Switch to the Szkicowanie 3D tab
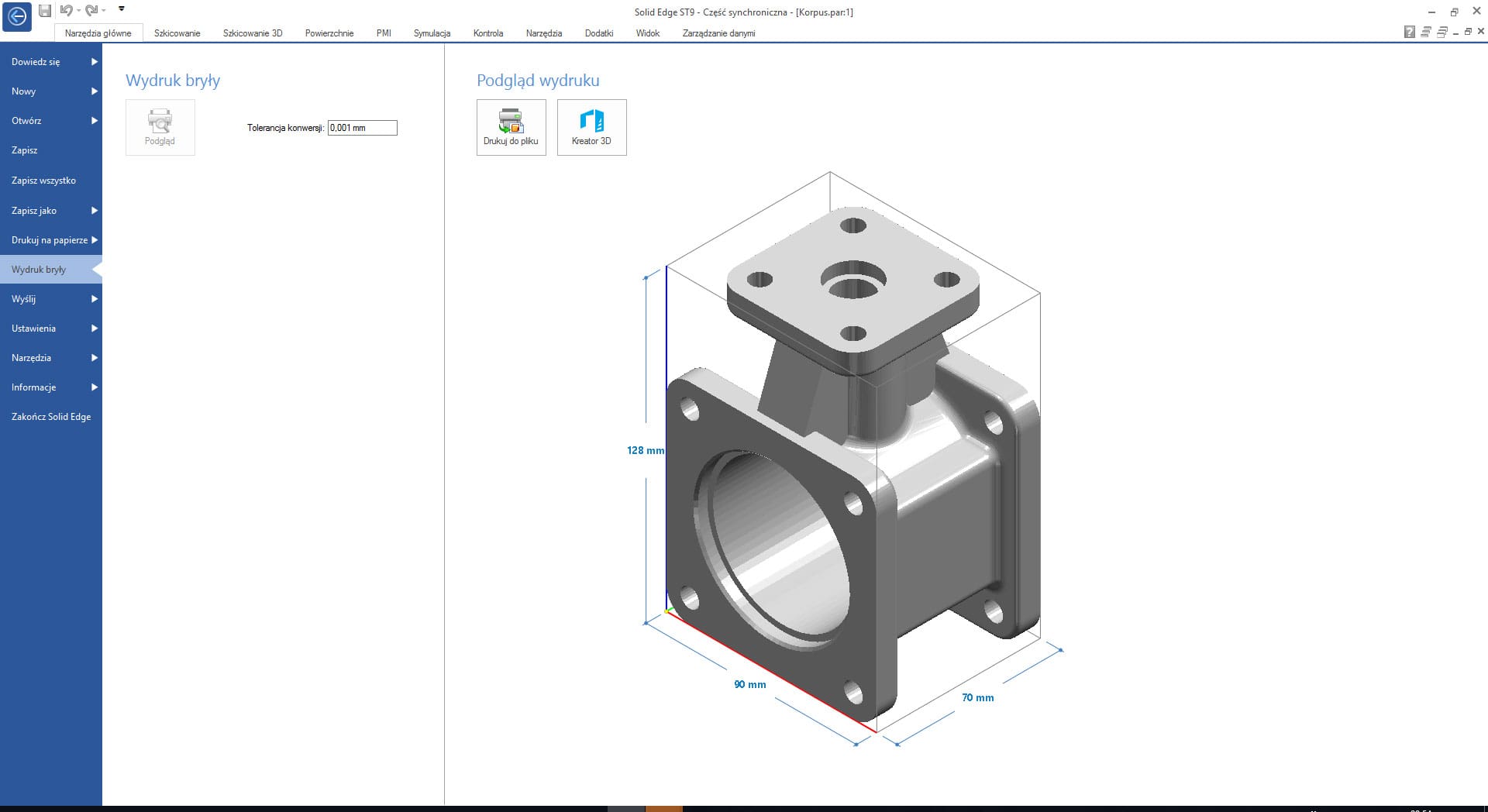Image resolution: width=1488 pixels, height=812 pixels. click(x=253, y=33)
